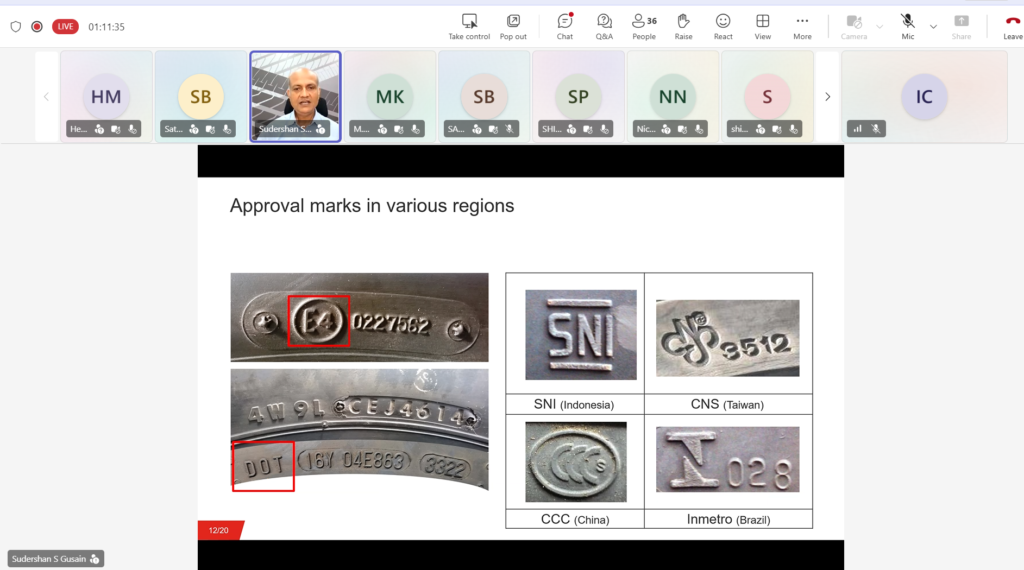Click the Sudershan S Gusain presenter label

(56, 559)
